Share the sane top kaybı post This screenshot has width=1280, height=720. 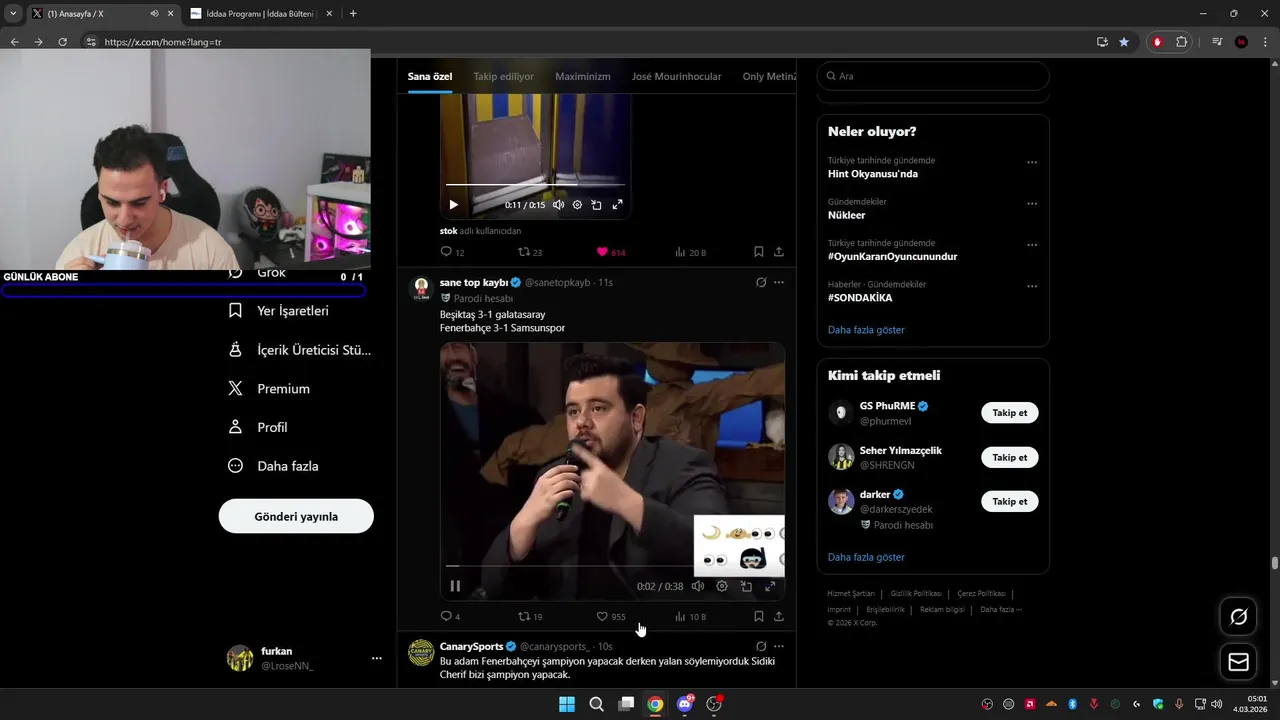click(x=779, y=617)
